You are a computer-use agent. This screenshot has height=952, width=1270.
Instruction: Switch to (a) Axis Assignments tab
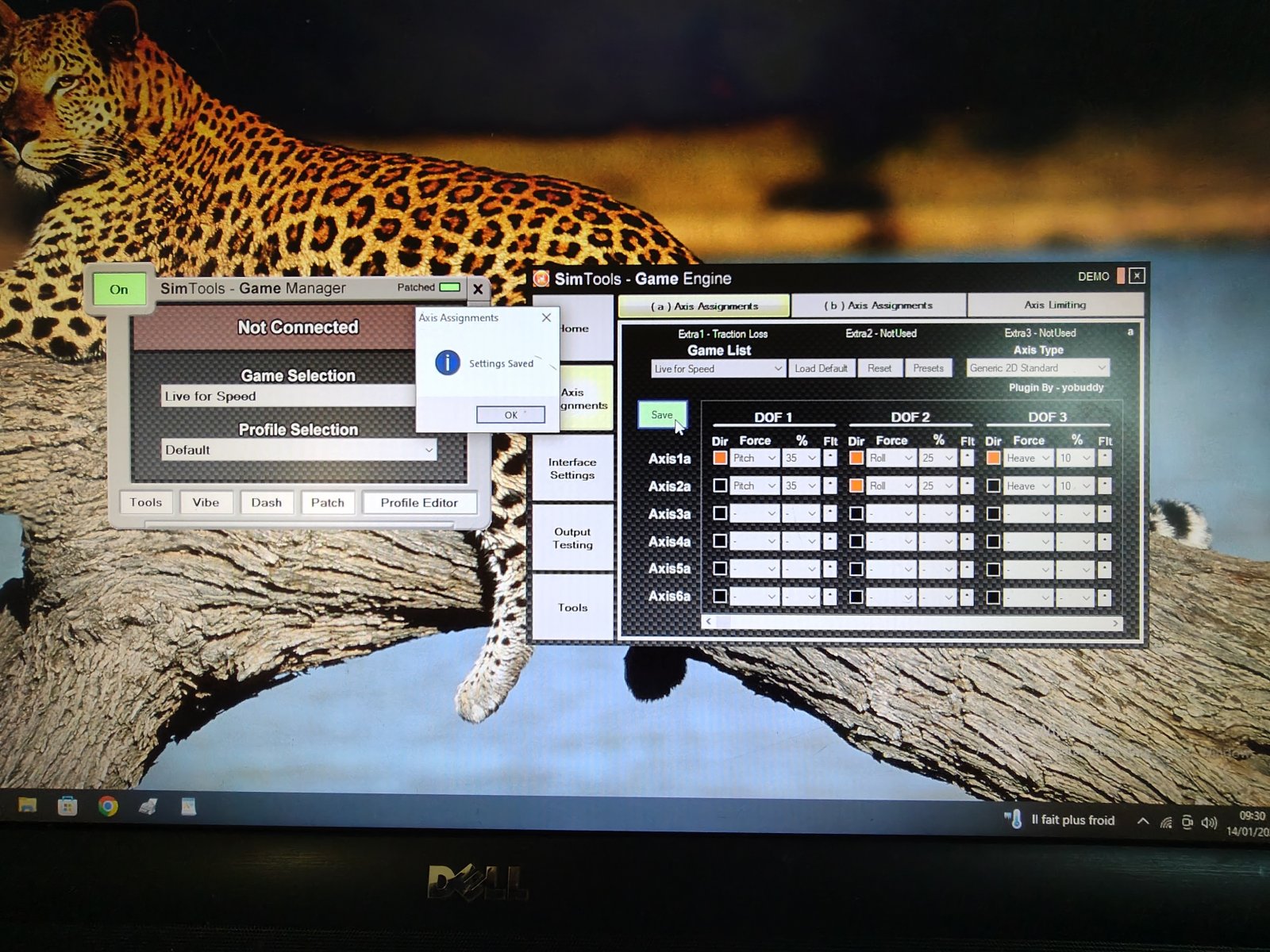coord(704,306)
